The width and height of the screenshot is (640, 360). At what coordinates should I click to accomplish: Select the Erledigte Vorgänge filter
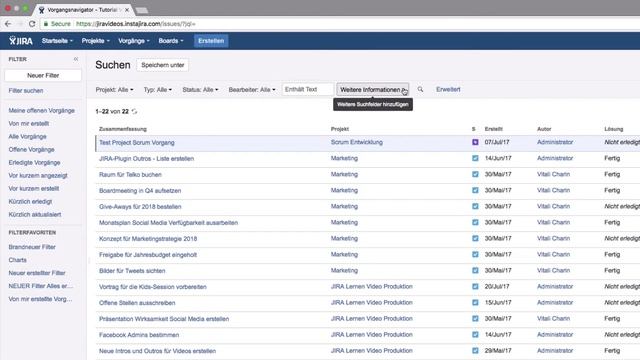(34, 162)
